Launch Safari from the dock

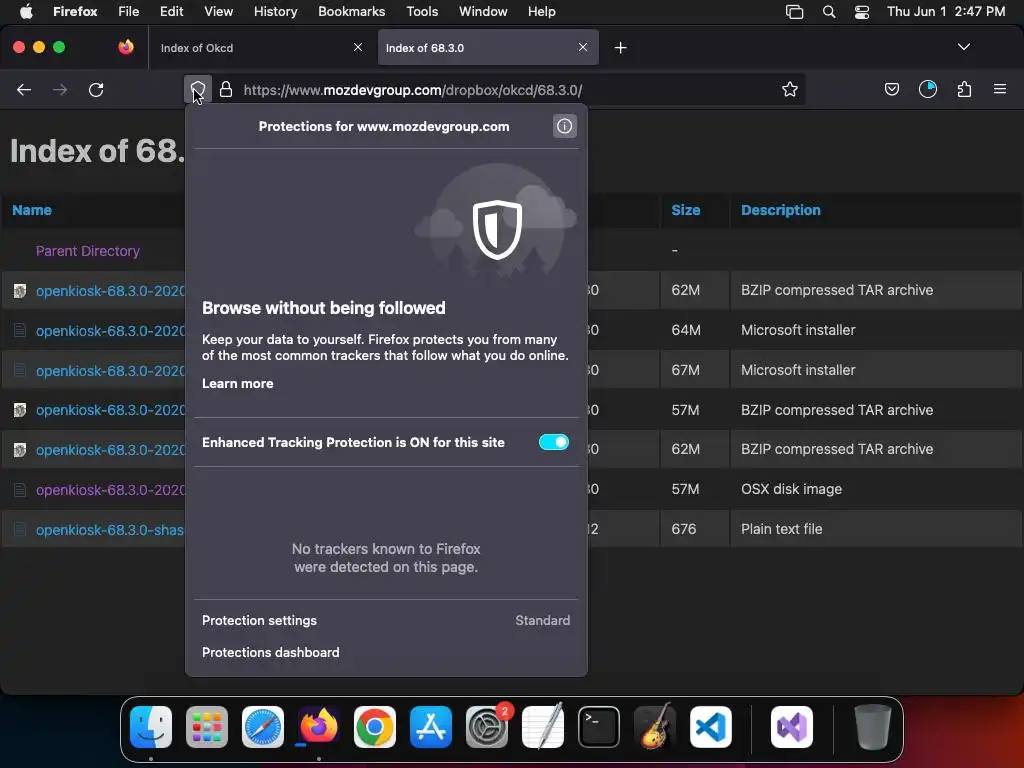(x=263, y=727)
